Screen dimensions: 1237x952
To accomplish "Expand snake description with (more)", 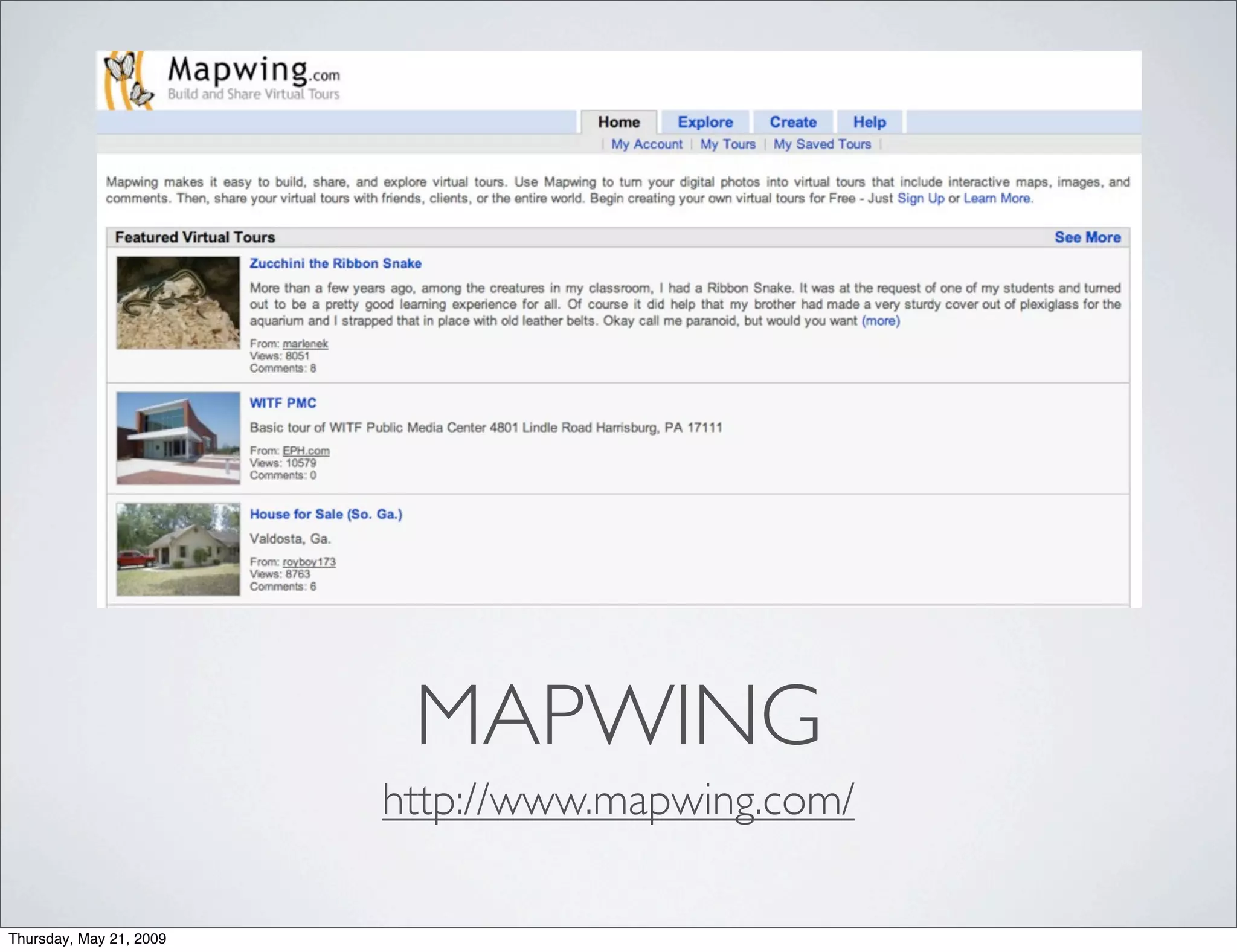I will pyautogui.click(x=881, y=321).
